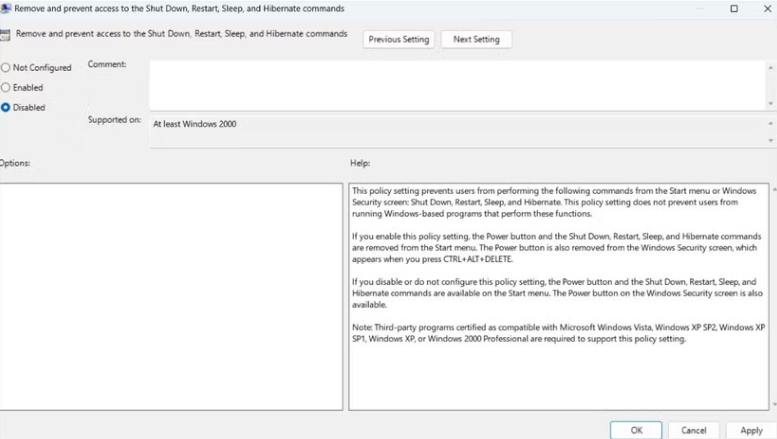Click the policy setting icon beside the heading
This screenshot has height=439, width=777.
click(x=6, y=35)
